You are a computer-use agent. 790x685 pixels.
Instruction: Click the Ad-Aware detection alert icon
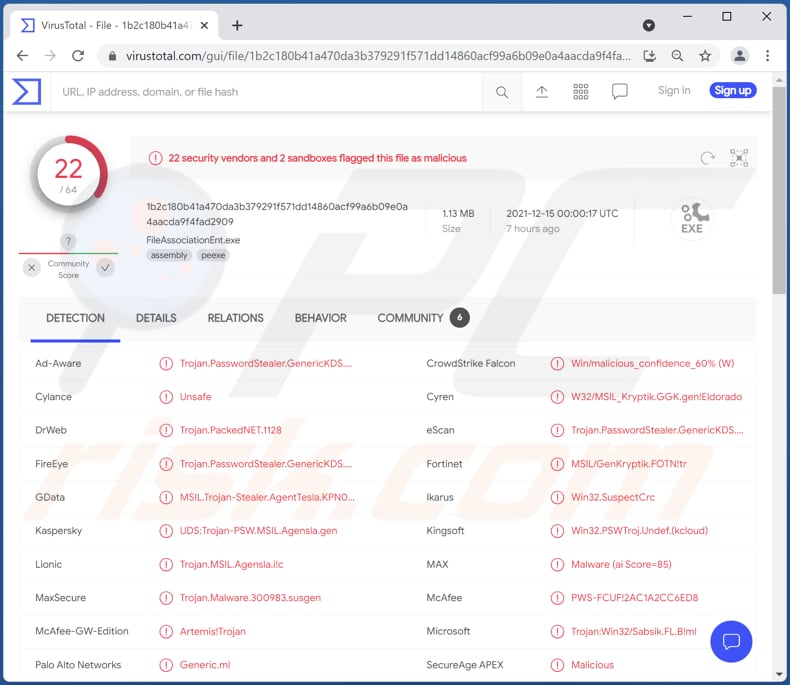point(166,363)
